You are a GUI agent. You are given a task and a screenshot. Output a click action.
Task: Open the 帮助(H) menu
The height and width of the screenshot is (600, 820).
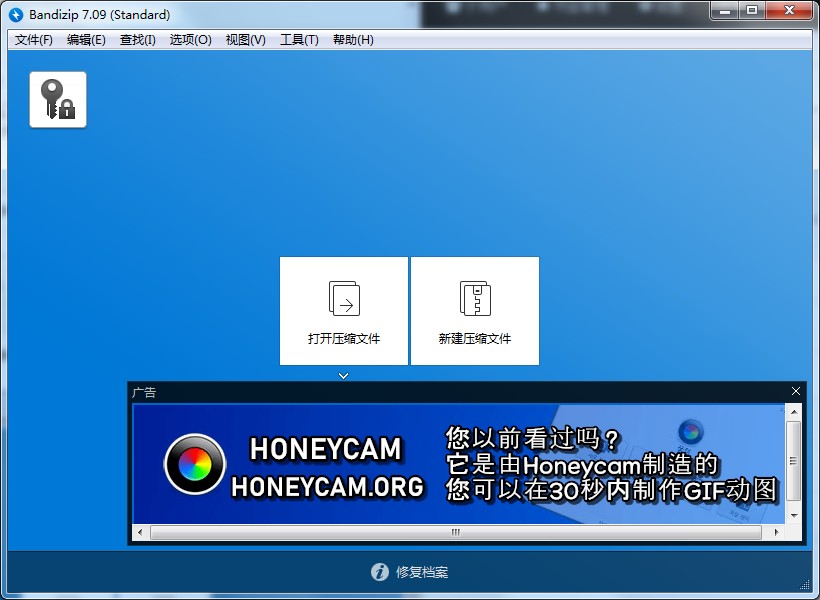[x=353, y=40]
